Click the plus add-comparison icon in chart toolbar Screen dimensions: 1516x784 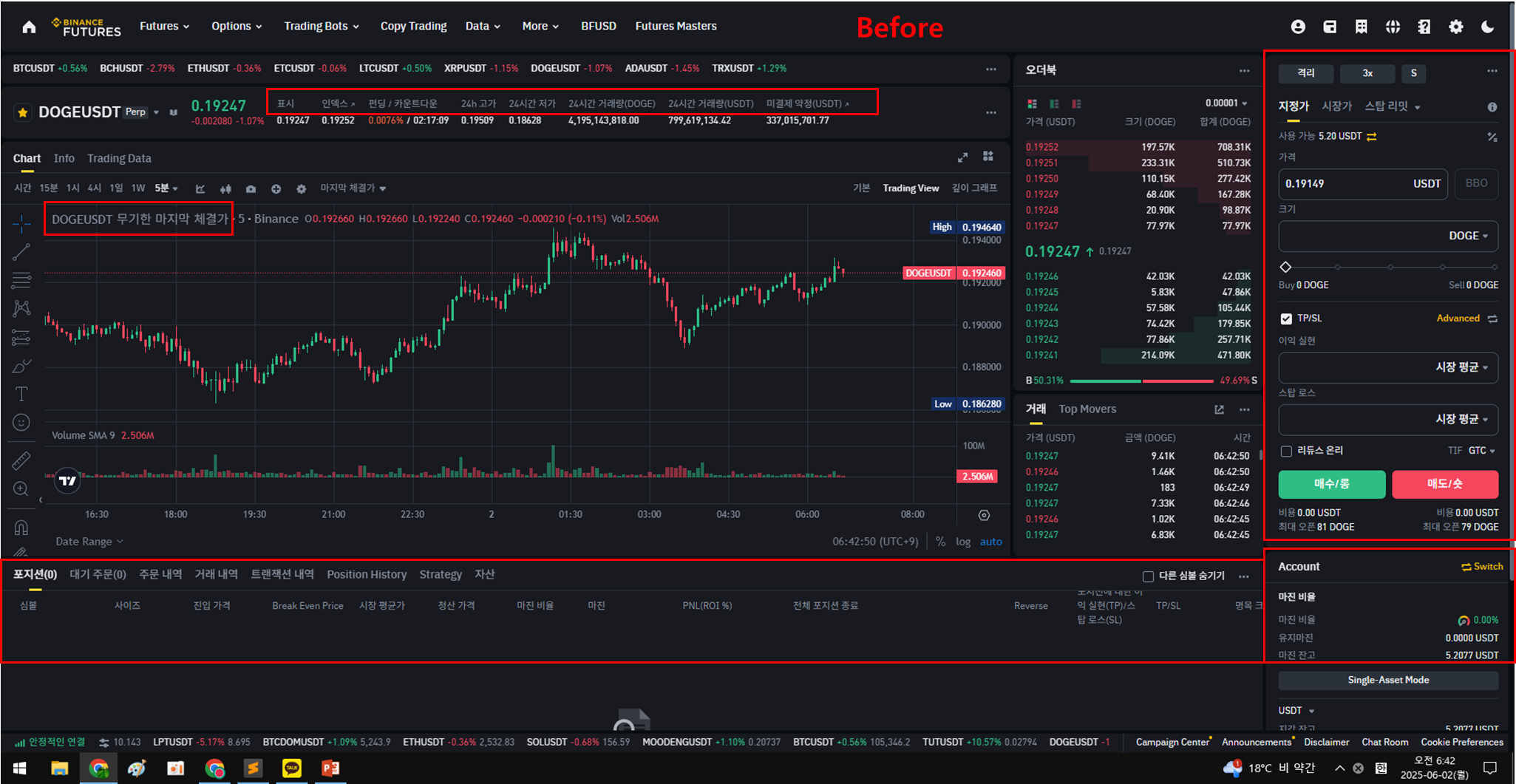coord(276,188)
